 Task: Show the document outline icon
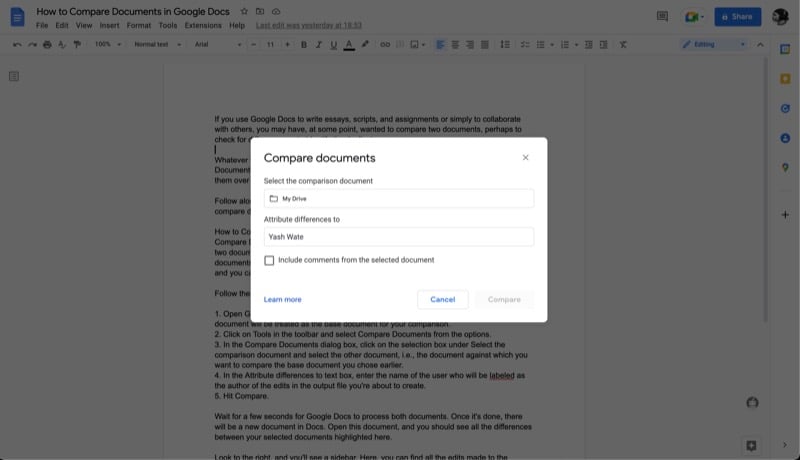[x=14, y=76]
